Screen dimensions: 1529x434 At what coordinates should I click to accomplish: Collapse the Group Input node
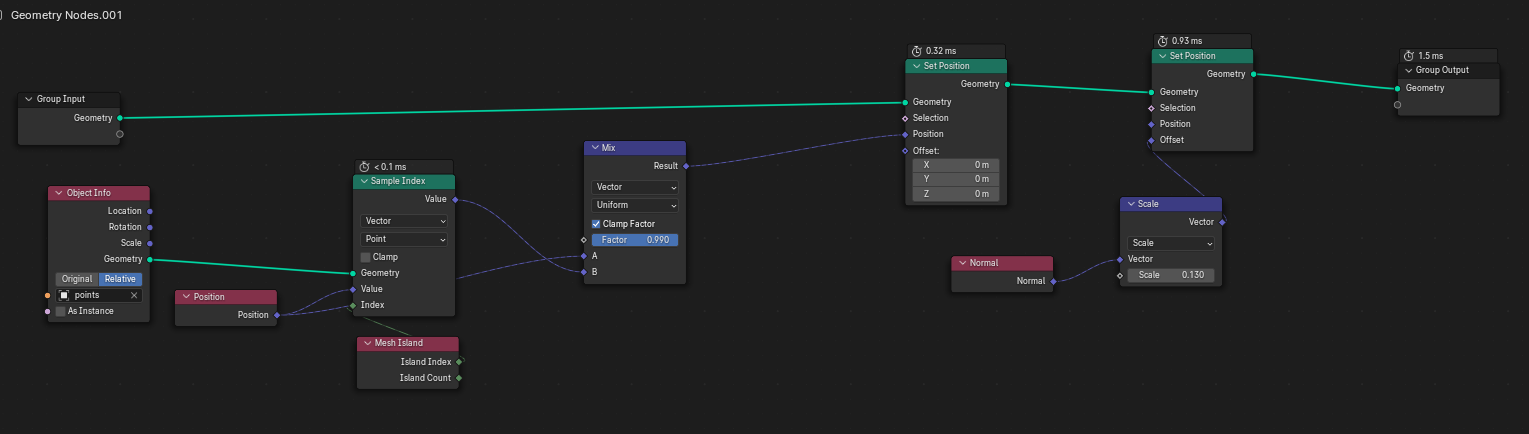(x=29, y=99)
